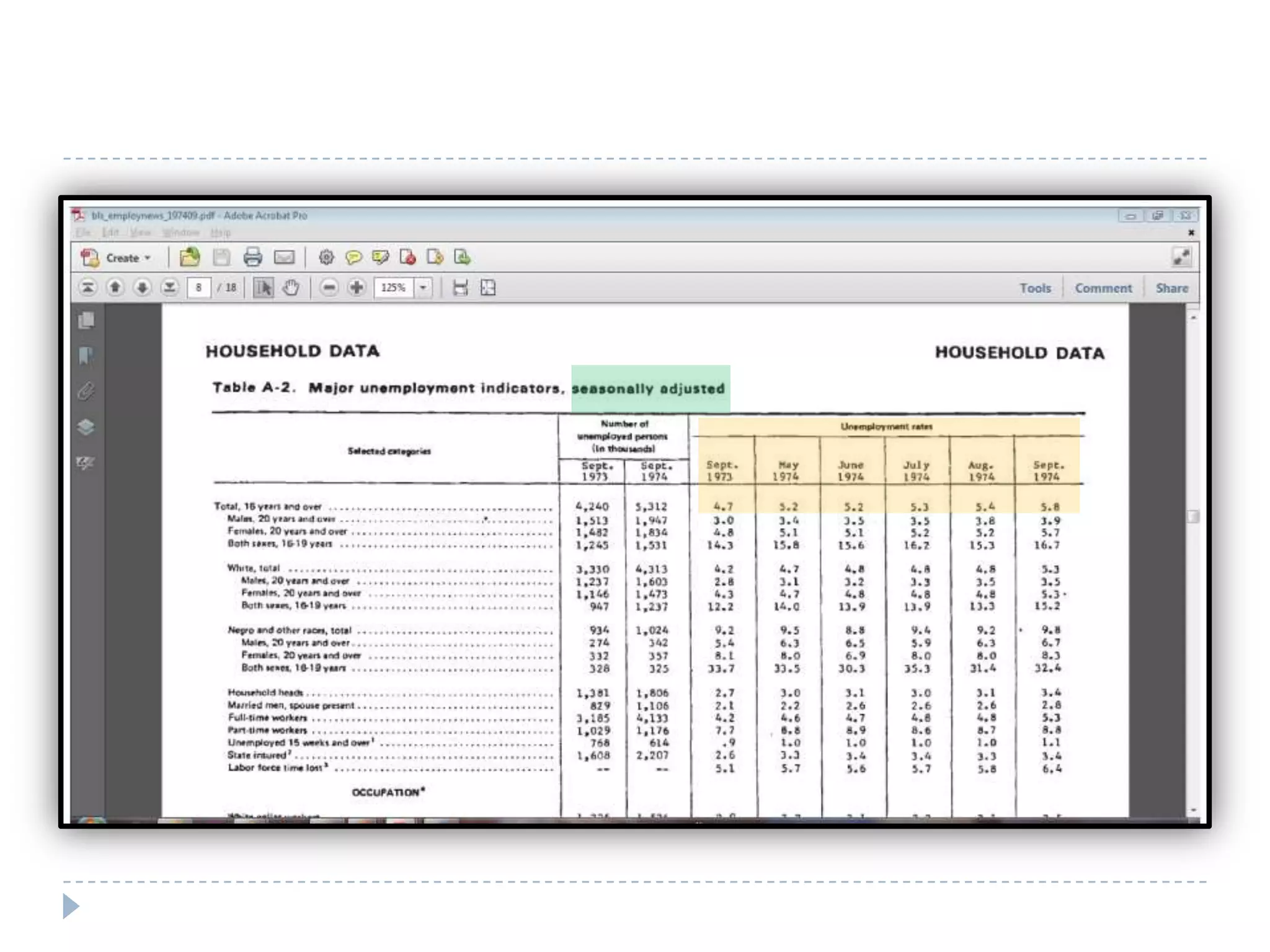1270x952 pixels.
Task: Zoom in with the plus button
Action: tap(357, 288)
